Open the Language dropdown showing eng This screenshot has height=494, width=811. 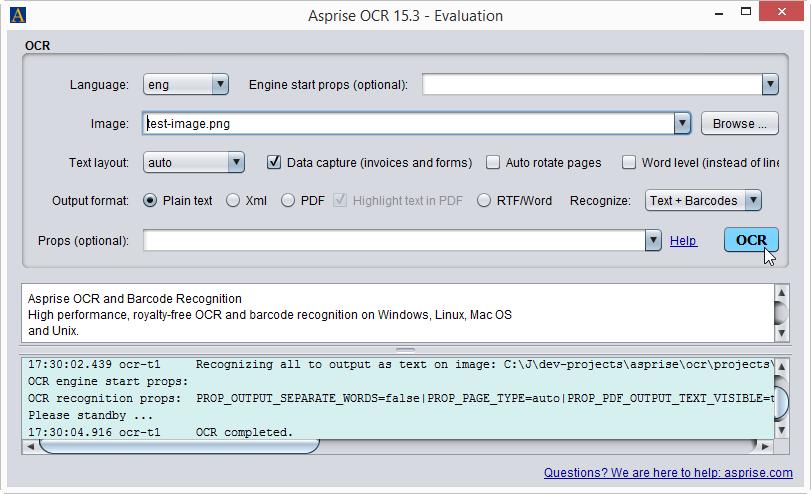click(x=186, y=85)
